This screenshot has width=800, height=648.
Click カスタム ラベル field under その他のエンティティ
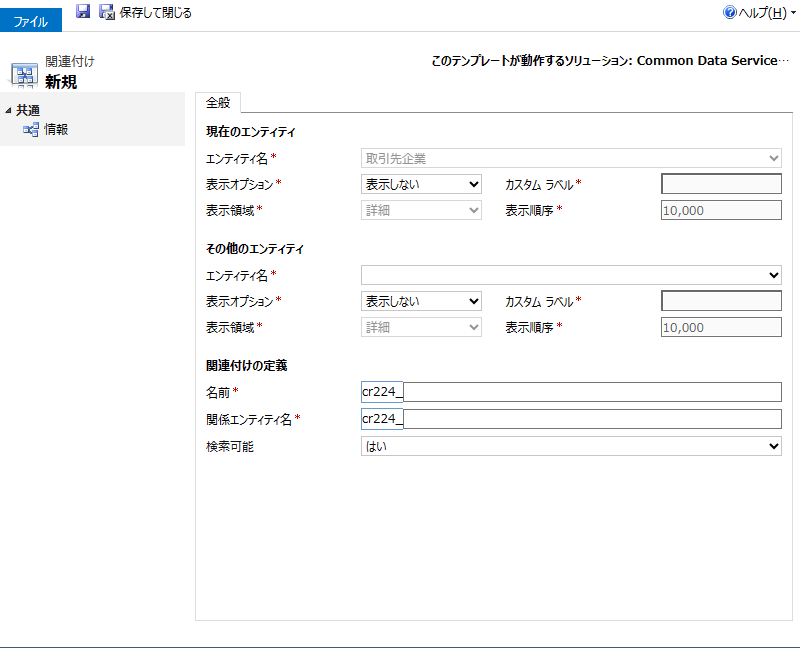click(721, 301)
